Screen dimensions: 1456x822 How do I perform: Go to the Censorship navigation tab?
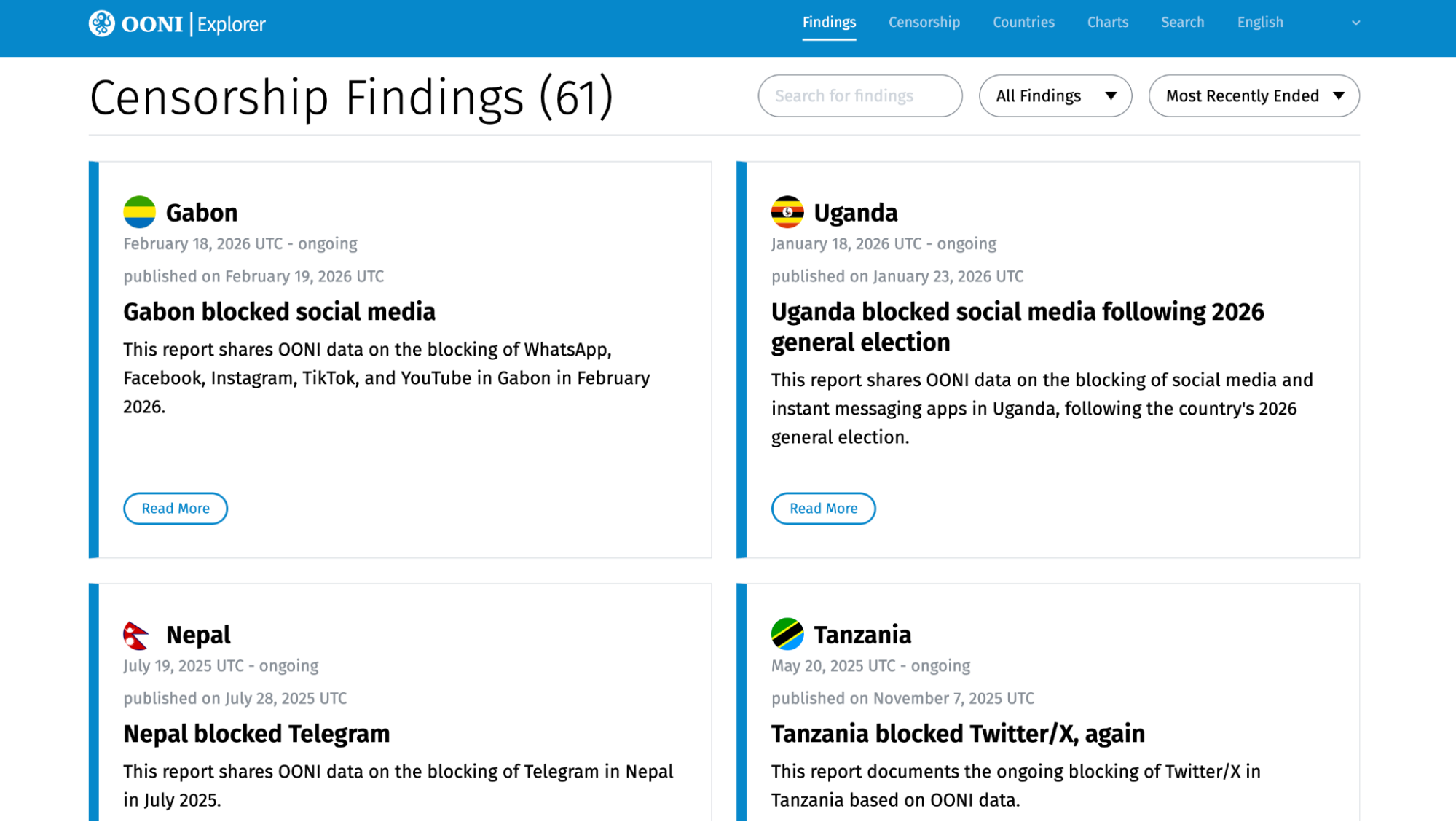pos(924,23)
